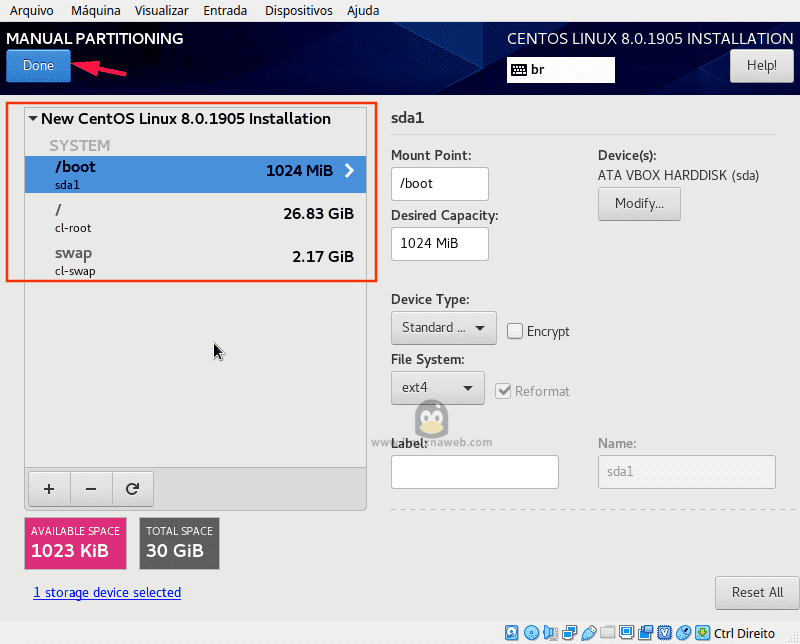Click the add mount point plus button
The width and height of the screenshot is (800, 644).
click(x=49, y=489)
